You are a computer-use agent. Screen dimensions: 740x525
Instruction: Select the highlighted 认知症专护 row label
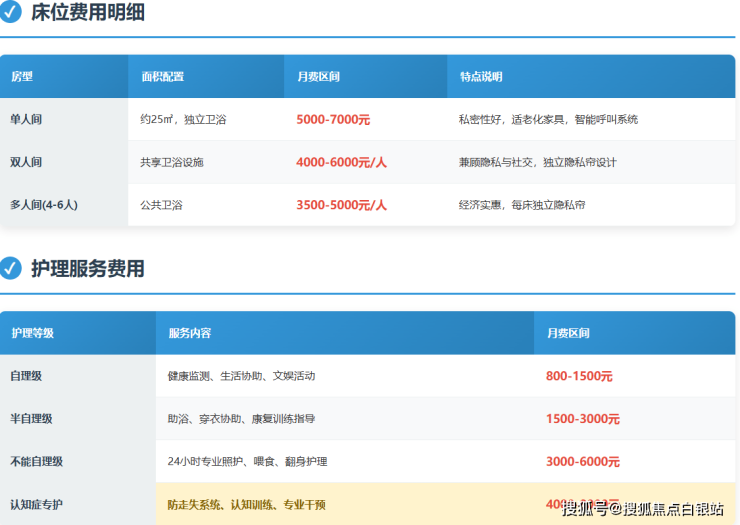click(37, 505)
